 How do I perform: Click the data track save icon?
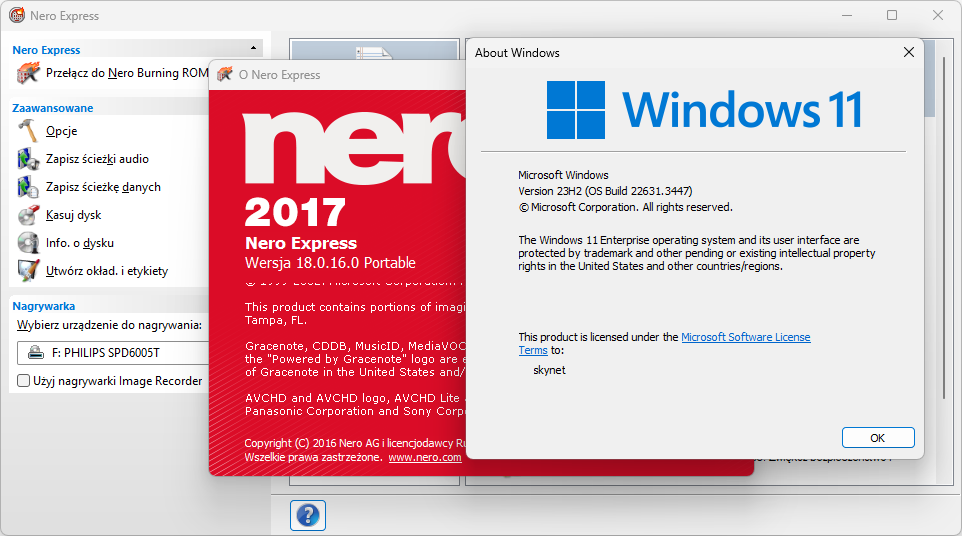click(28, 187)
